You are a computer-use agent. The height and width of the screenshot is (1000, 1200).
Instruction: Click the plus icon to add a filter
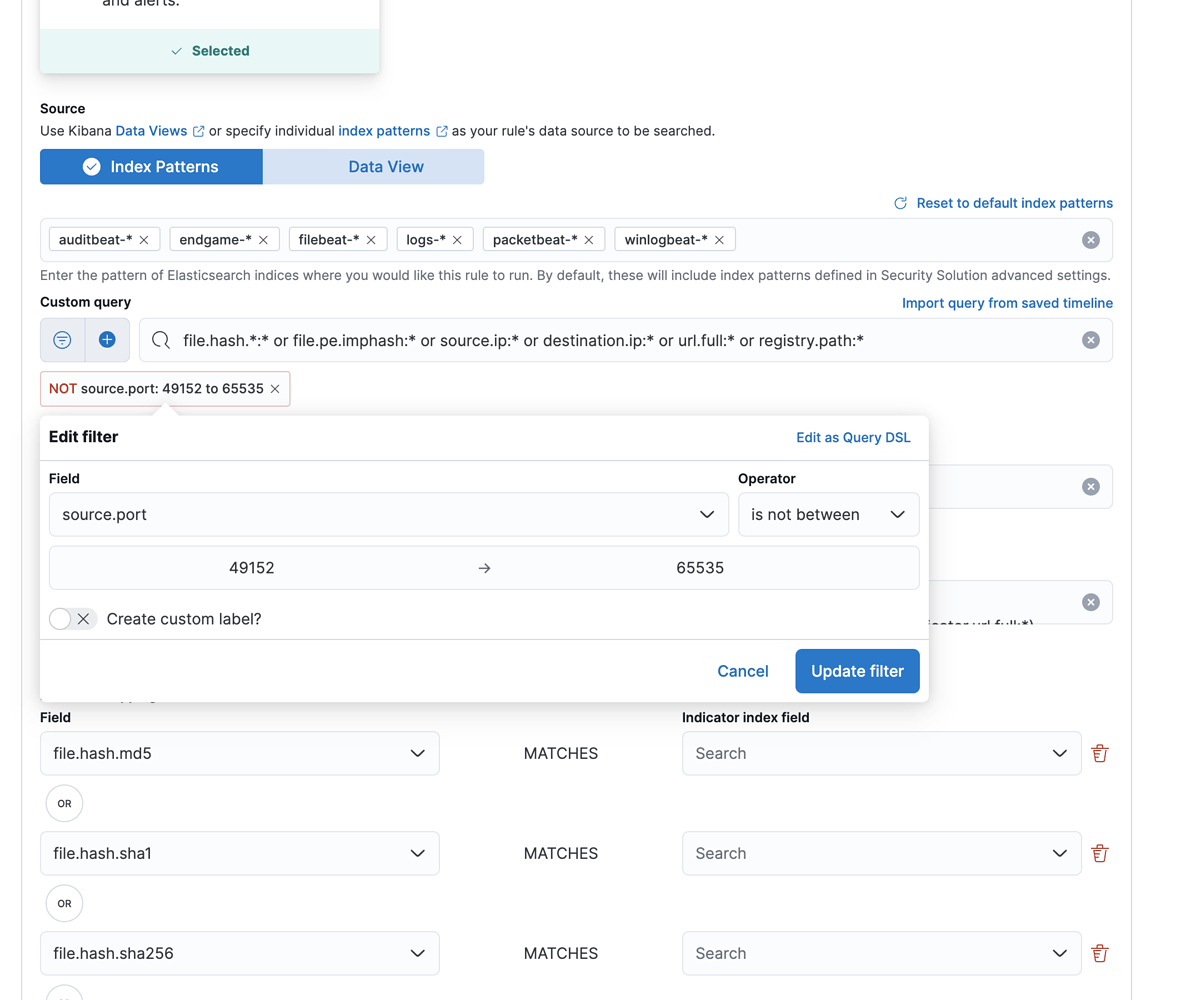(104, 340)
